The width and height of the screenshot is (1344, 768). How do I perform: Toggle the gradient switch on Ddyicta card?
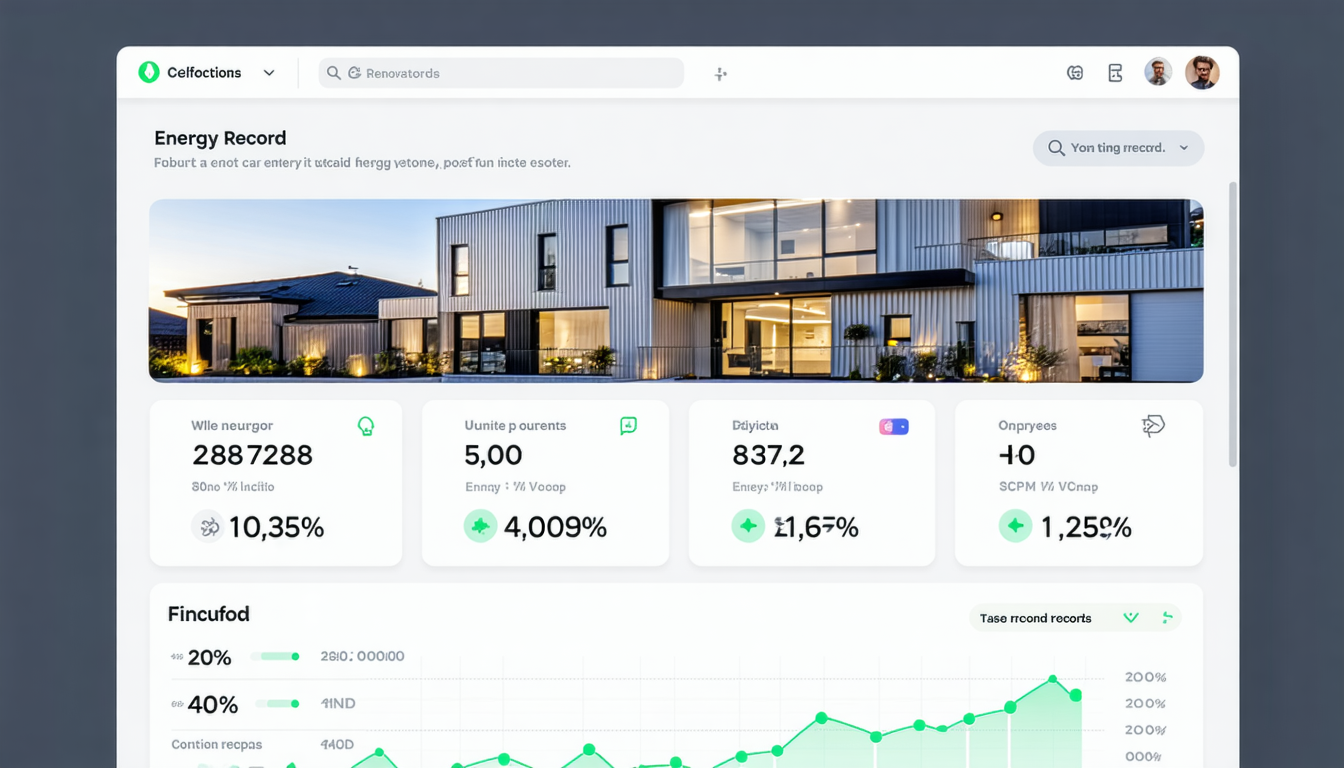(893, 427)
